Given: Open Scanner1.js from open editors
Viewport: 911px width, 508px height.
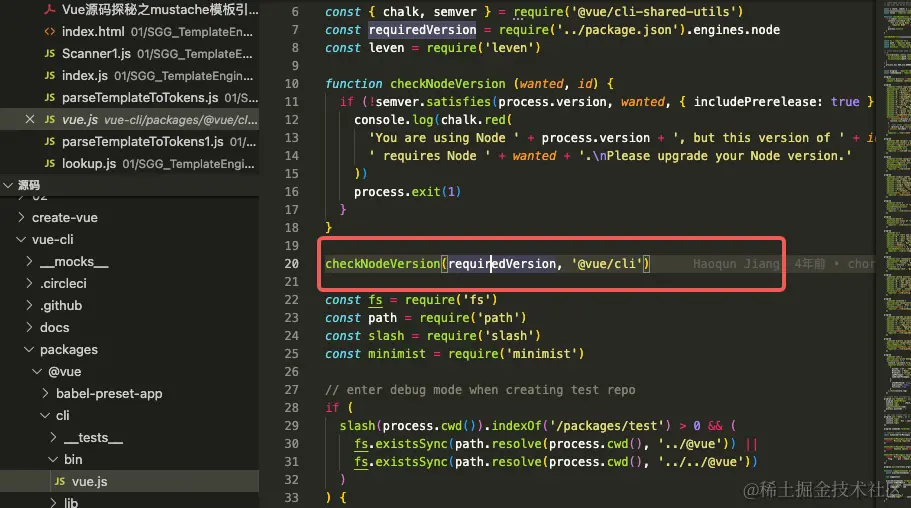Looking at the screenshot, I should point(129,53).
